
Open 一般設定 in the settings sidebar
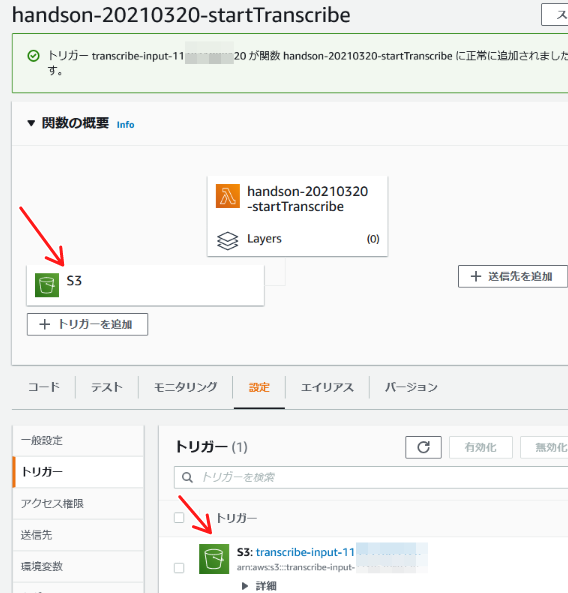coord(78,440)
